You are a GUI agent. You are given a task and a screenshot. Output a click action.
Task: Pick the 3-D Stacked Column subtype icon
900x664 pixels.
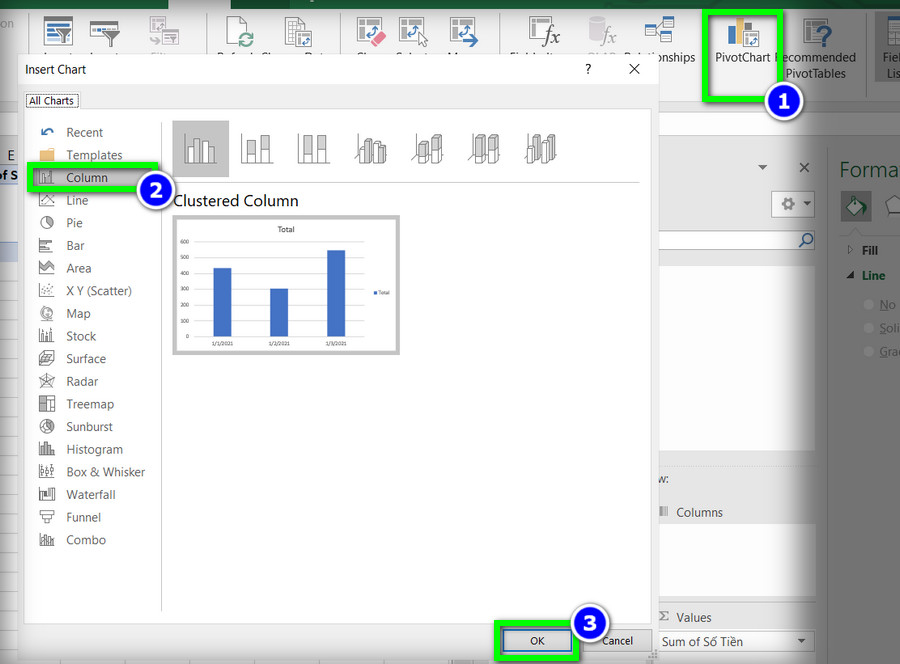tap(427, 149)
